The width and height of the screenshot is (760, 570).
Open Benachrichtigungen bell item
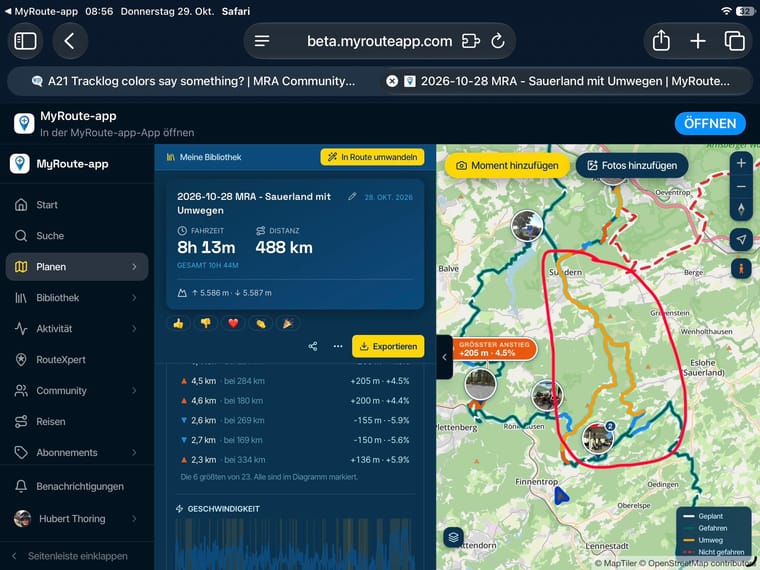pos(77,486)
